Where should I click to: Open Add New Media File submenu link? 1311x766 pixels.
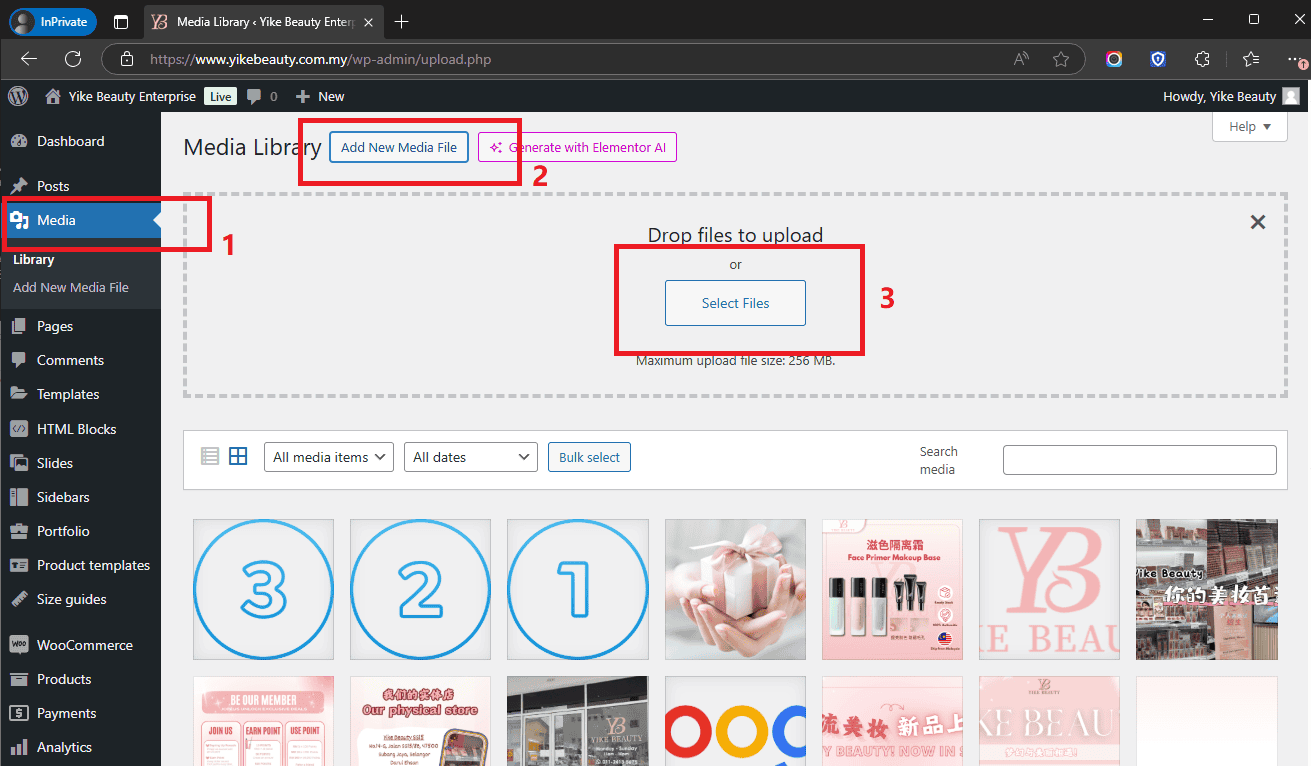(71, 287)
